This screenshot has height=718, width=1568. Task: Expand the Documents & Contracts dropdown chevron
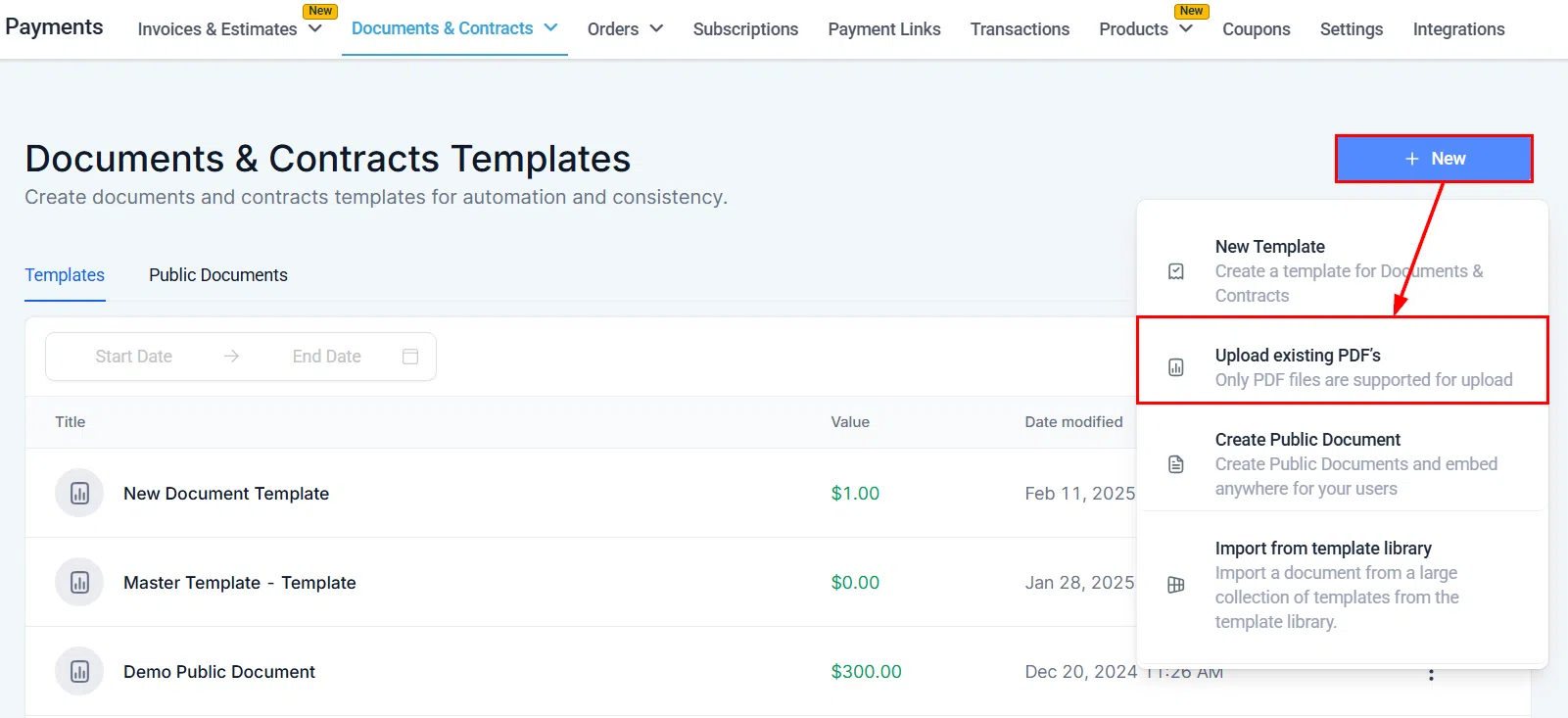(x=550, y=27)
